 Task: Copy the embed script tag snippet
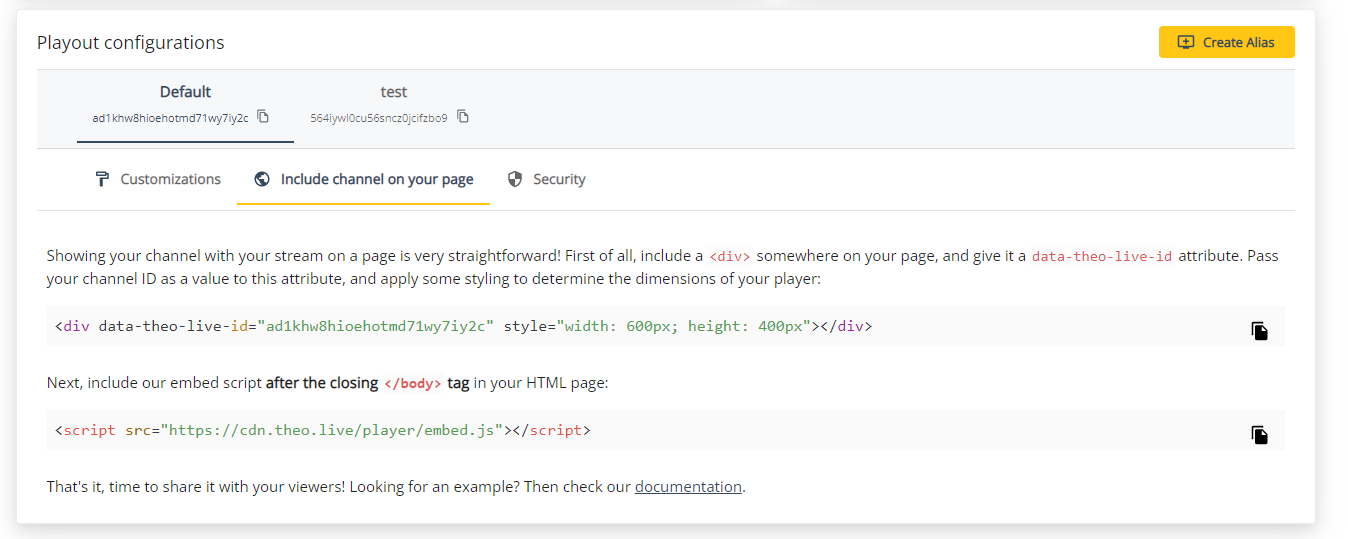pyautogui.click(x=1259, y=435)
